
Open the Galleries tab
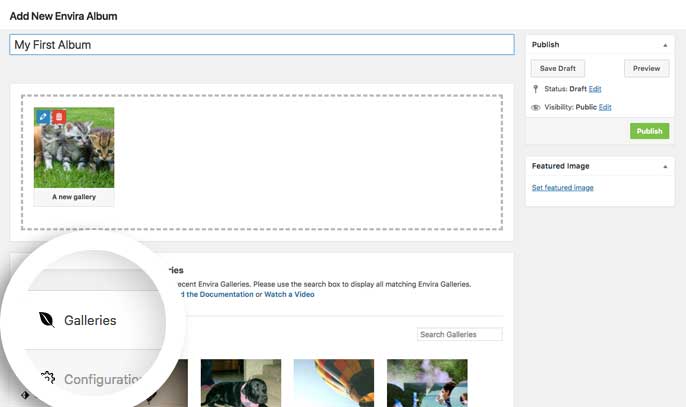pyautogui.click(x=90, y=320)
